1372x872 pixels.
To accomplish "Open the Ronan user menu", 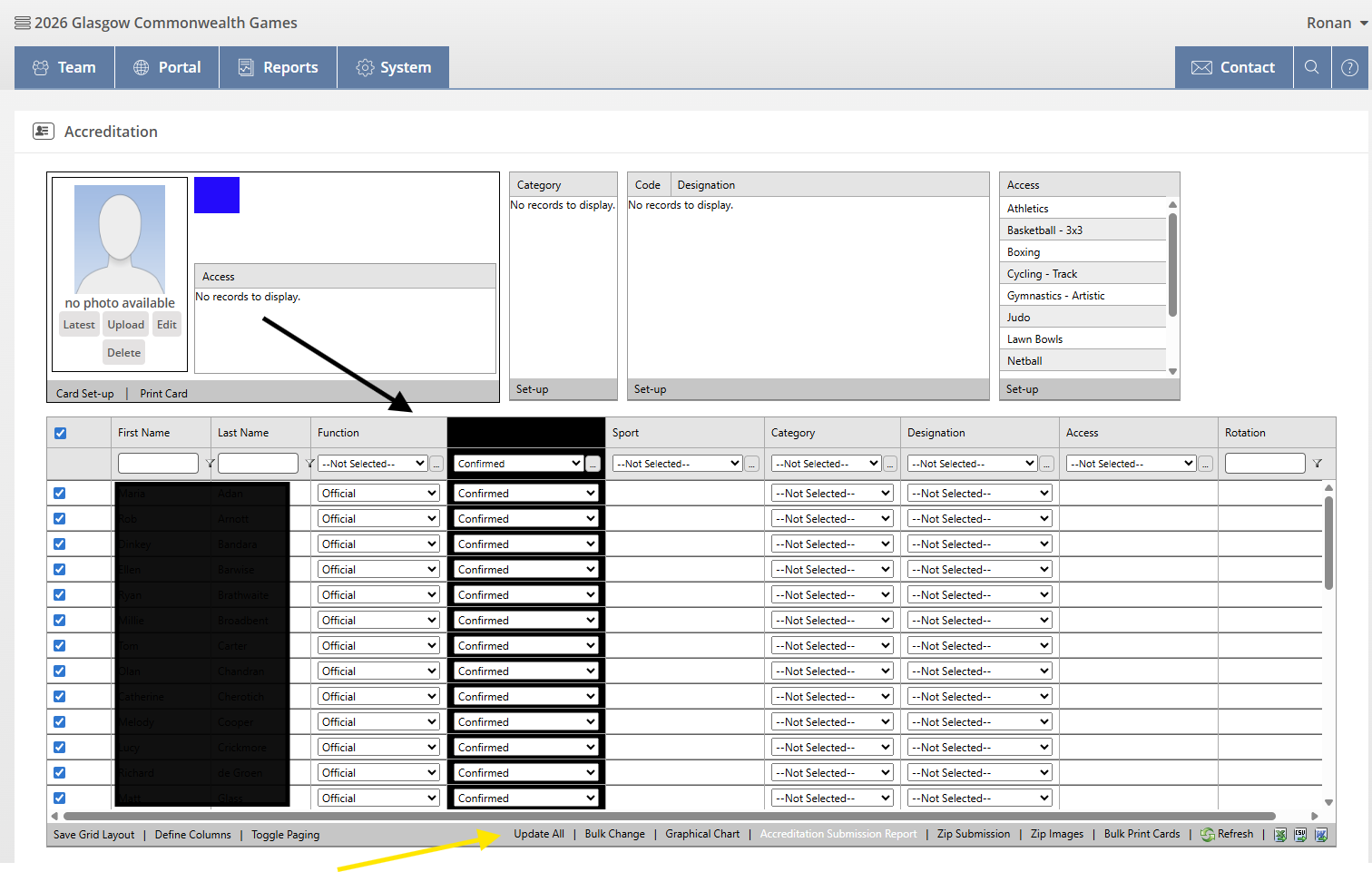I will click(x=1337, y=23).
